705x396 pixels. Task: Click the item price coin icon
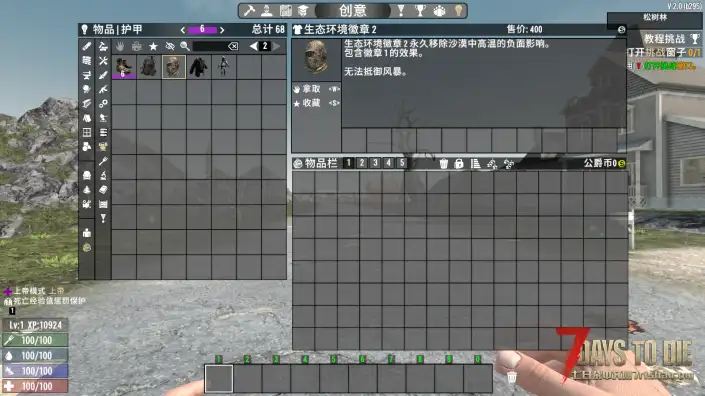[x=621, y=30]
